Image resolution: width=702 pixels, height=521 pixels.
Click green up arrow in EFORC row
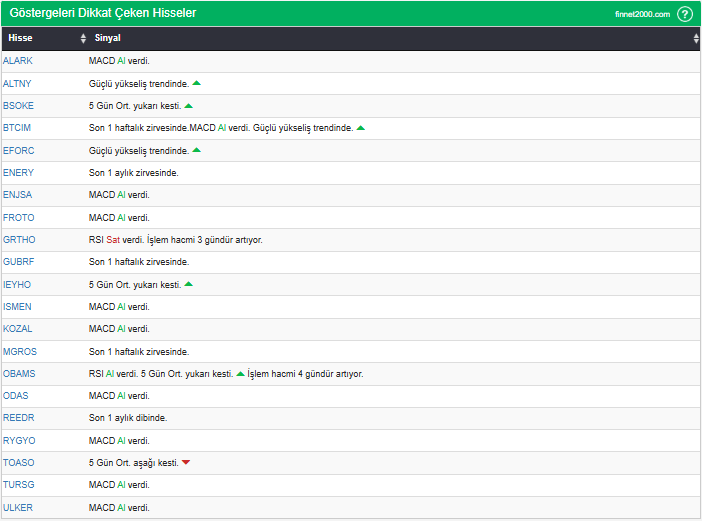click(197, 150)
